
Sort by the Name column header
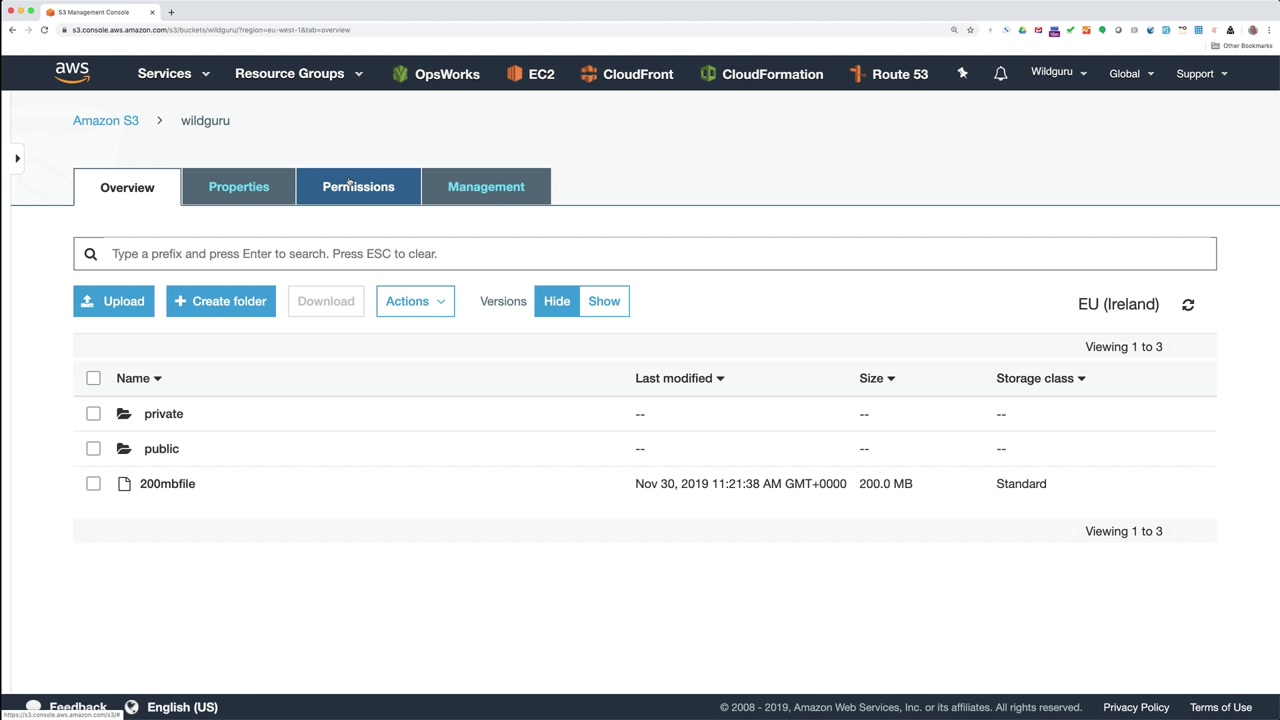click(139, 378)
